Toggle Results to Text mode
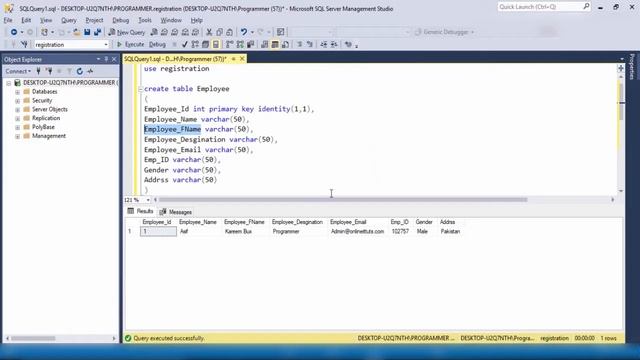 point(264,44)
